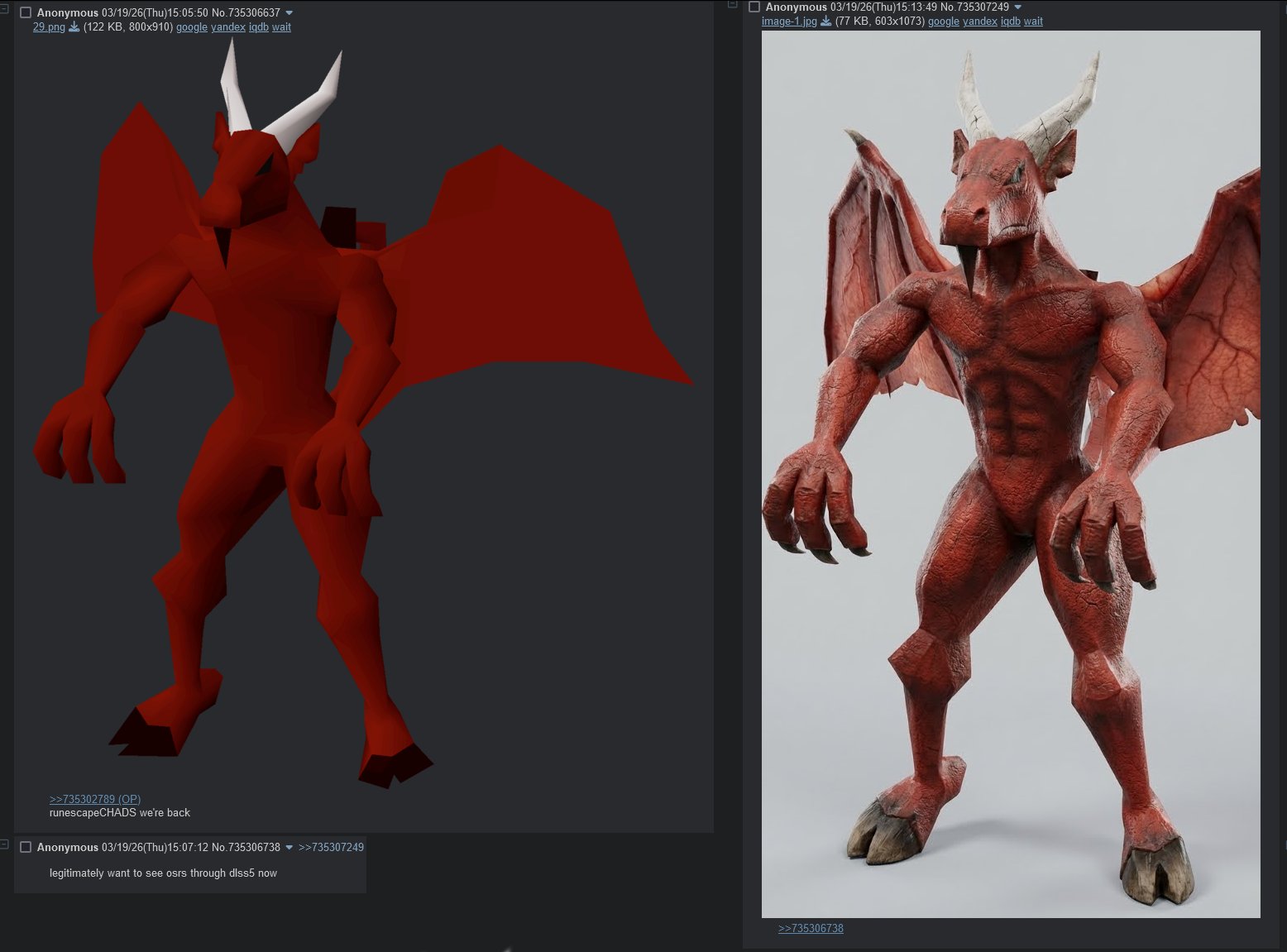The image size is (1287, 952).
Task: Click the post number No.735306738
Action: pyautogui.click(x=246, y=847)
